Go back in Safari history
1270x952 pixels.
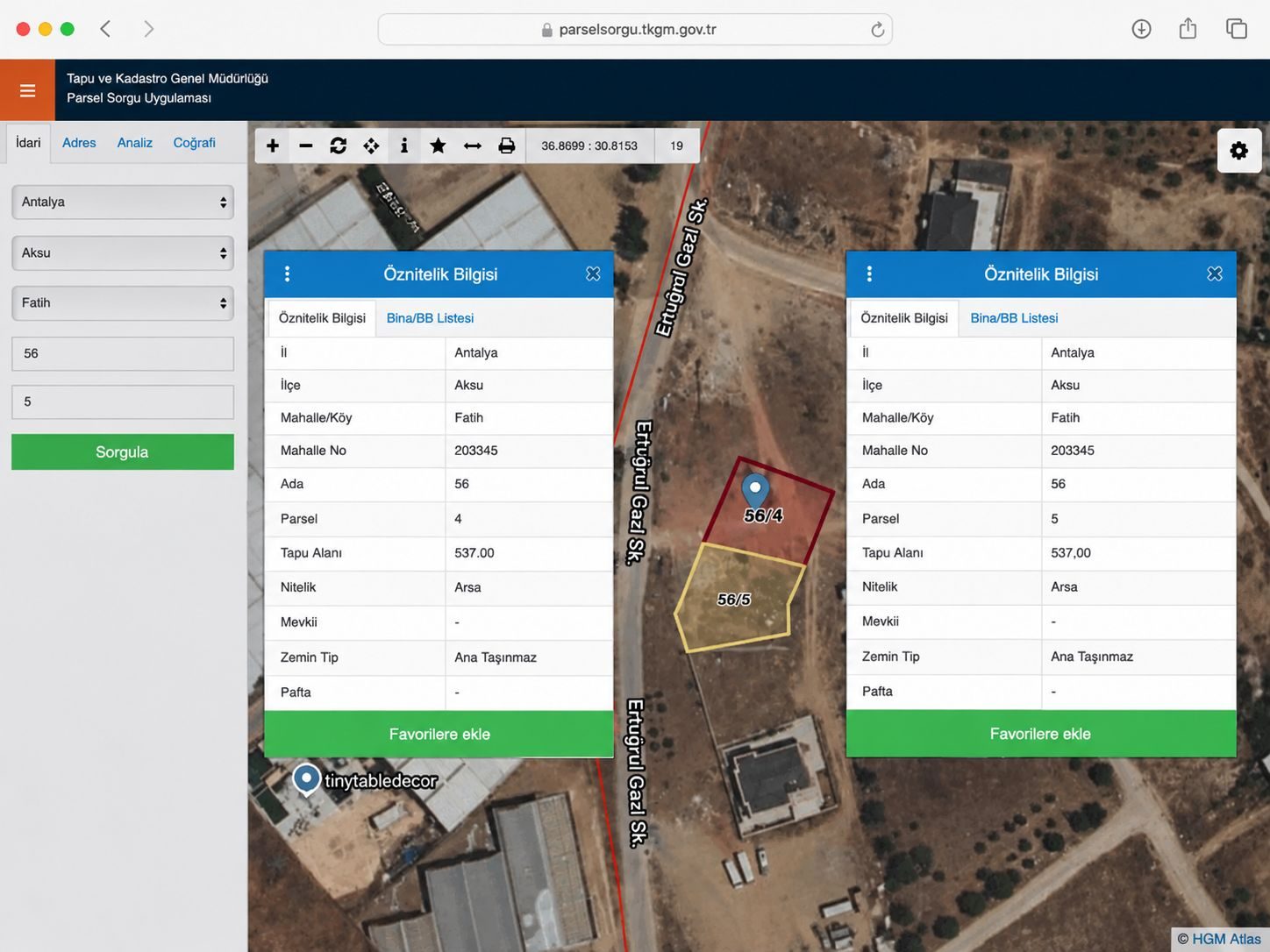pyautogui.click(x=105, y=29)
